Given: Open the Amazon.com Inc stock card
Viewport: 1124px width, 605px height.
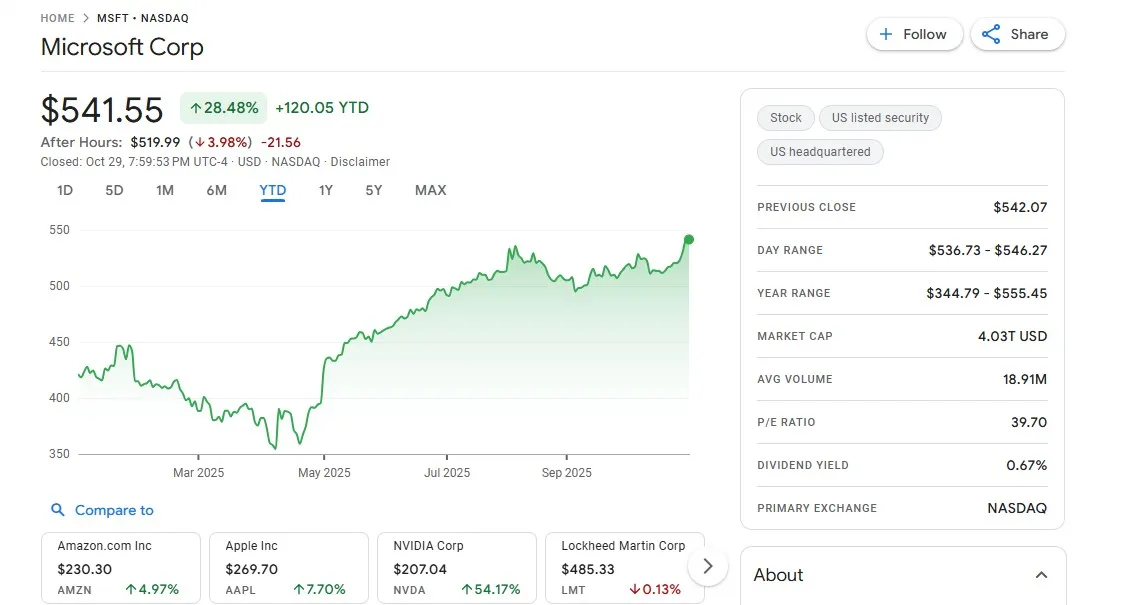Looking at the screenshot, I should click(x=120, y=566).
